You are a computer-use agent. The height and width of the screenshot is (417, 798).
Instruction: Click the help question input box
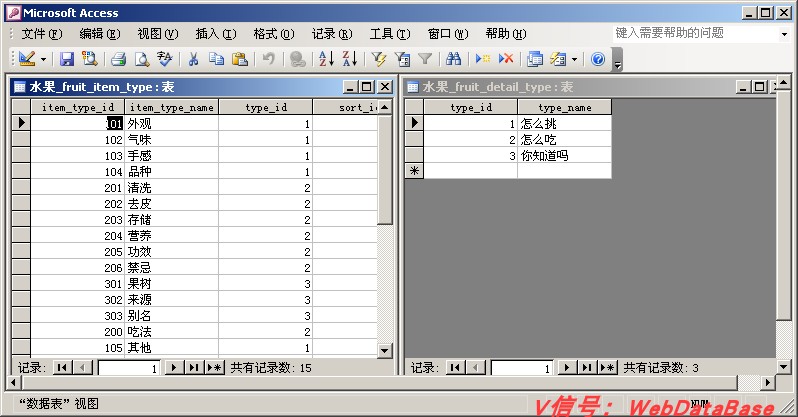[x=695, y=34]
